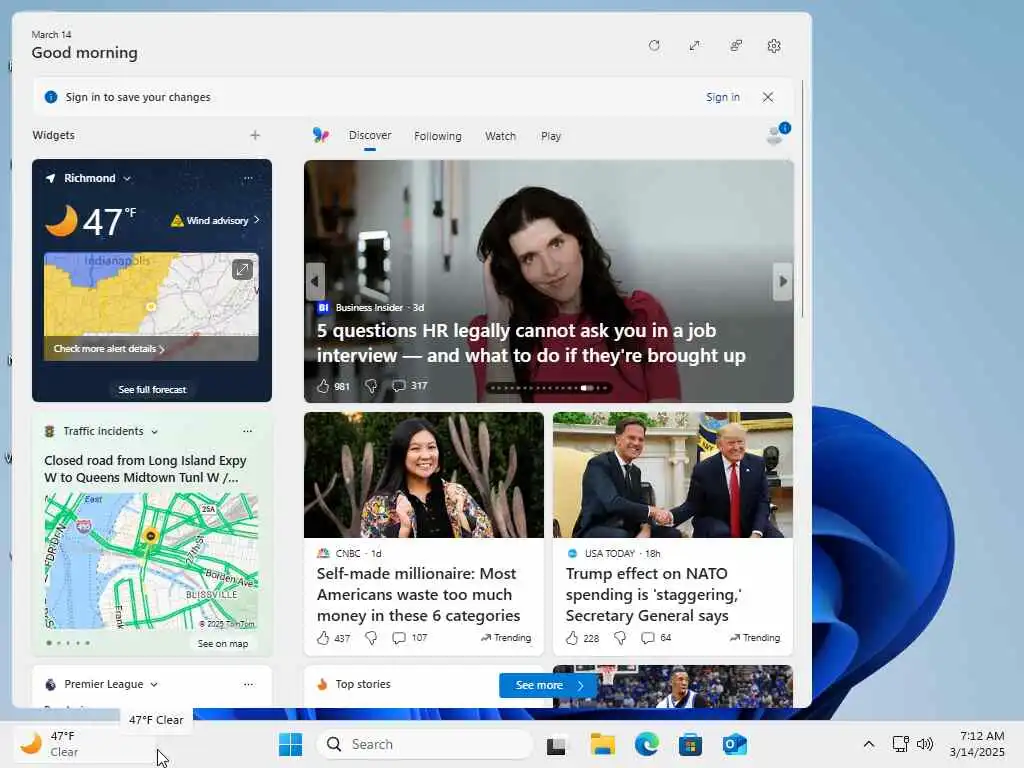Add a new widget with the plus icon
This screenshot has width=1024, height=768.
click(255, 135)
